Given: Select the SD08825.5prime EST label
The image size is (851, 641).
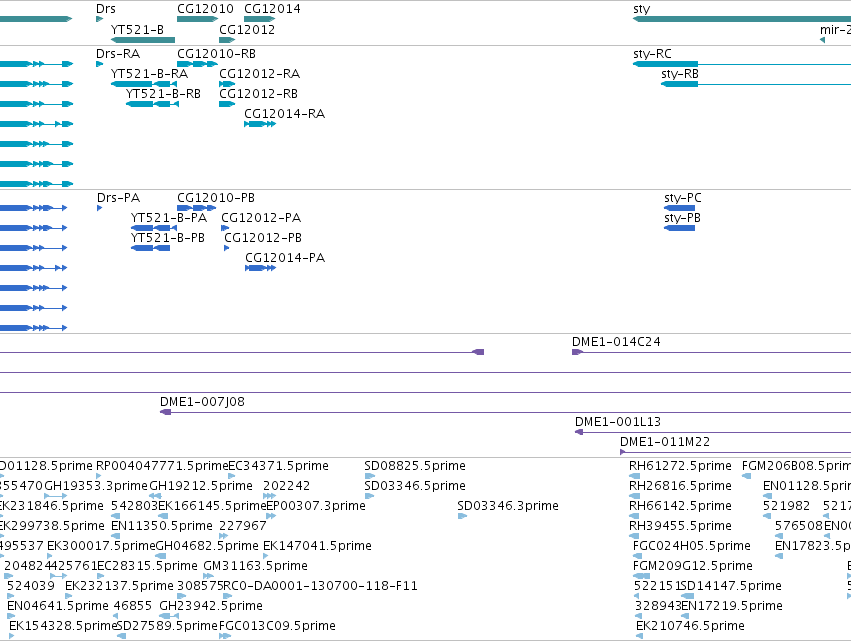Looking at the screenshot, I should [415, 466].
